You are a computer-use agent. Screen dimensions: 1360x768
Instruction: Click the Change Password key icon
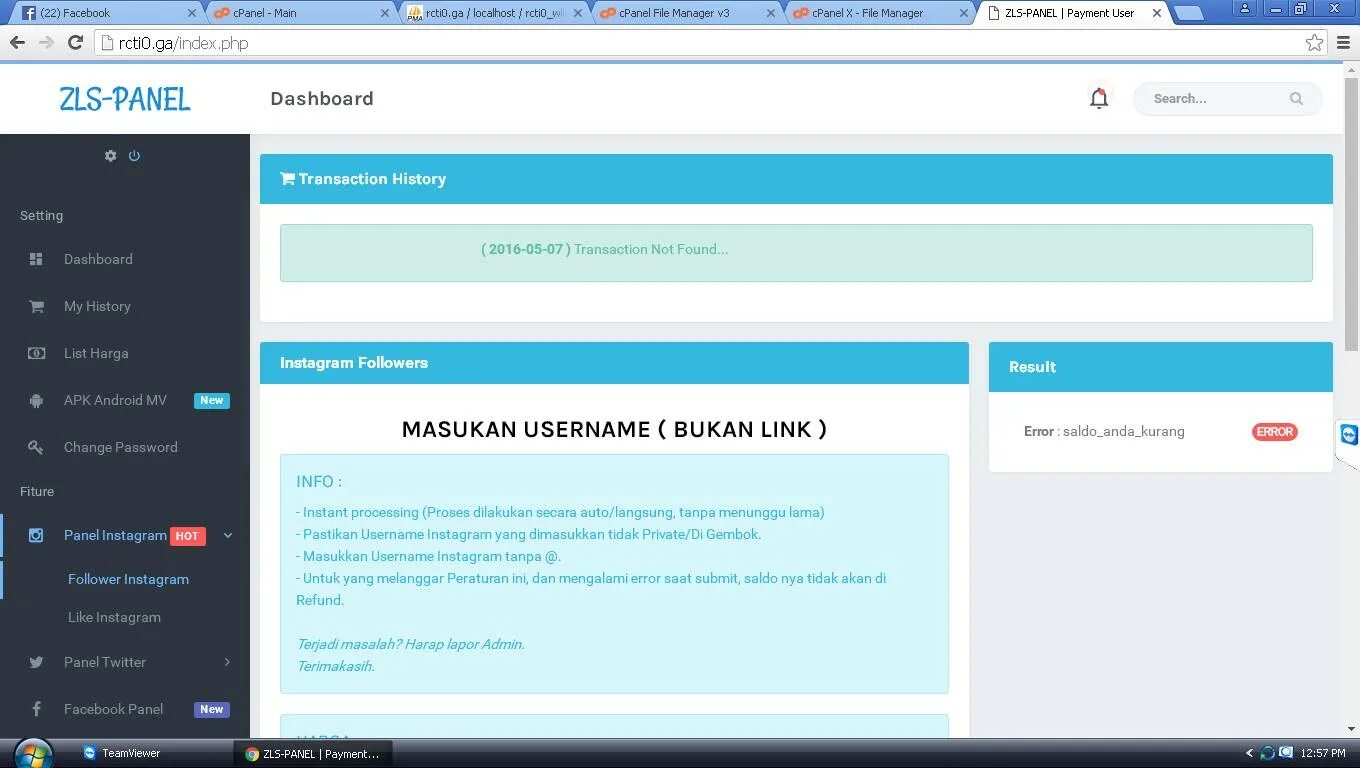36,447
